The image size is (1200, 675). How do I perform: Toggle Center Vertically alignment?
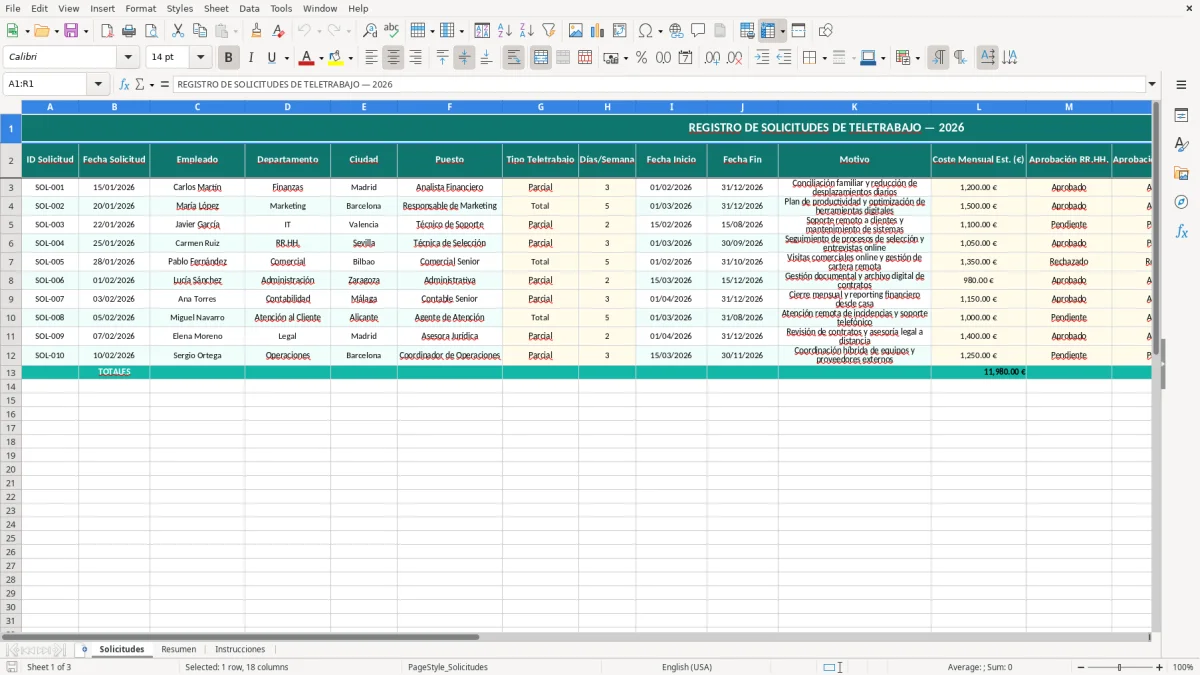pos(464,58)
